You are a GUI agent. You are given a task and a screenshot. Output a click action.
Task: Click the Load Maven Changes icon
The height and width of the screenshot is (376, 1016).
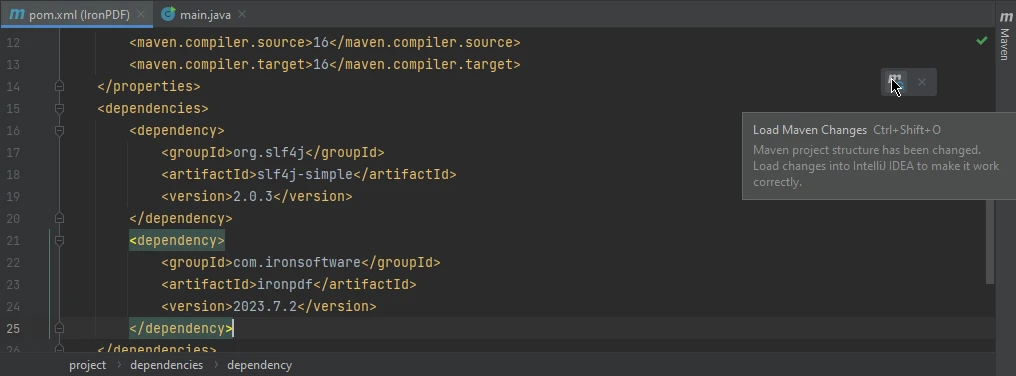tap(896, 82)
